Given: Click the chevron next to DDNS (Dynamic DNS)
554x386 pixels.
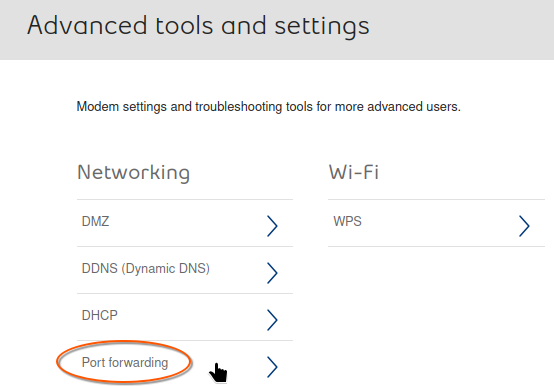Looking at the screenshot, I should coord(272,273).
